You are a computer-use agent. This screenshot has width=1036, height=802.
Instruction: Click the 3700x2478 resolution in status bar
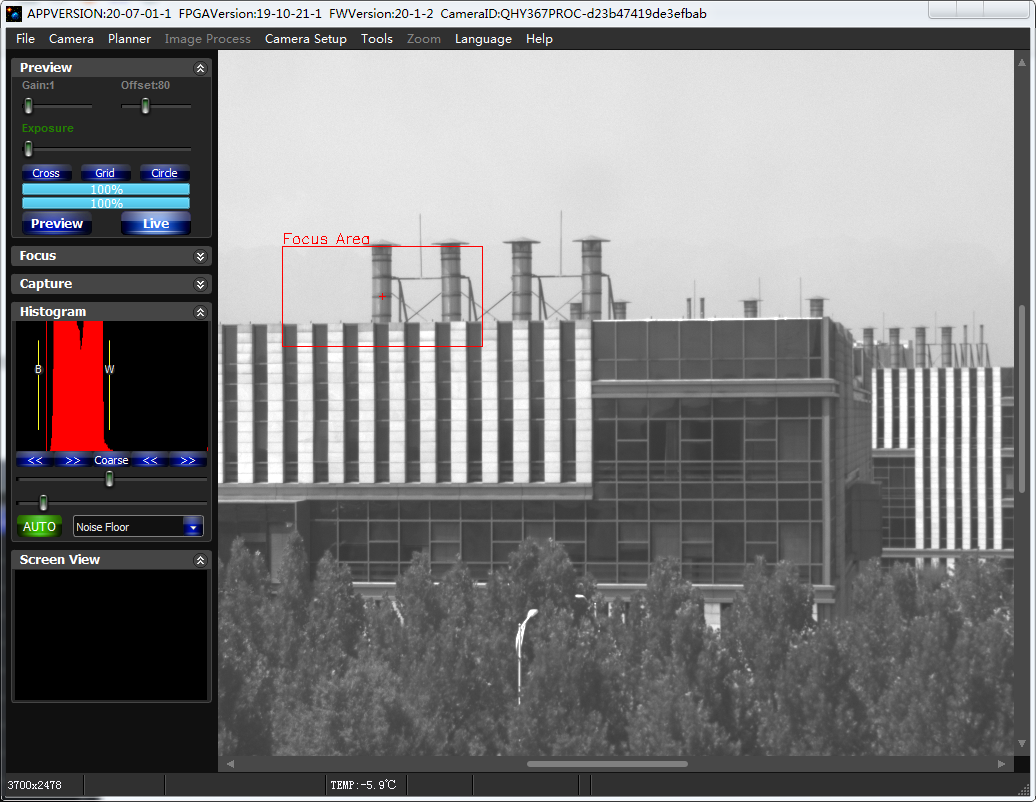tap(34, 785)
